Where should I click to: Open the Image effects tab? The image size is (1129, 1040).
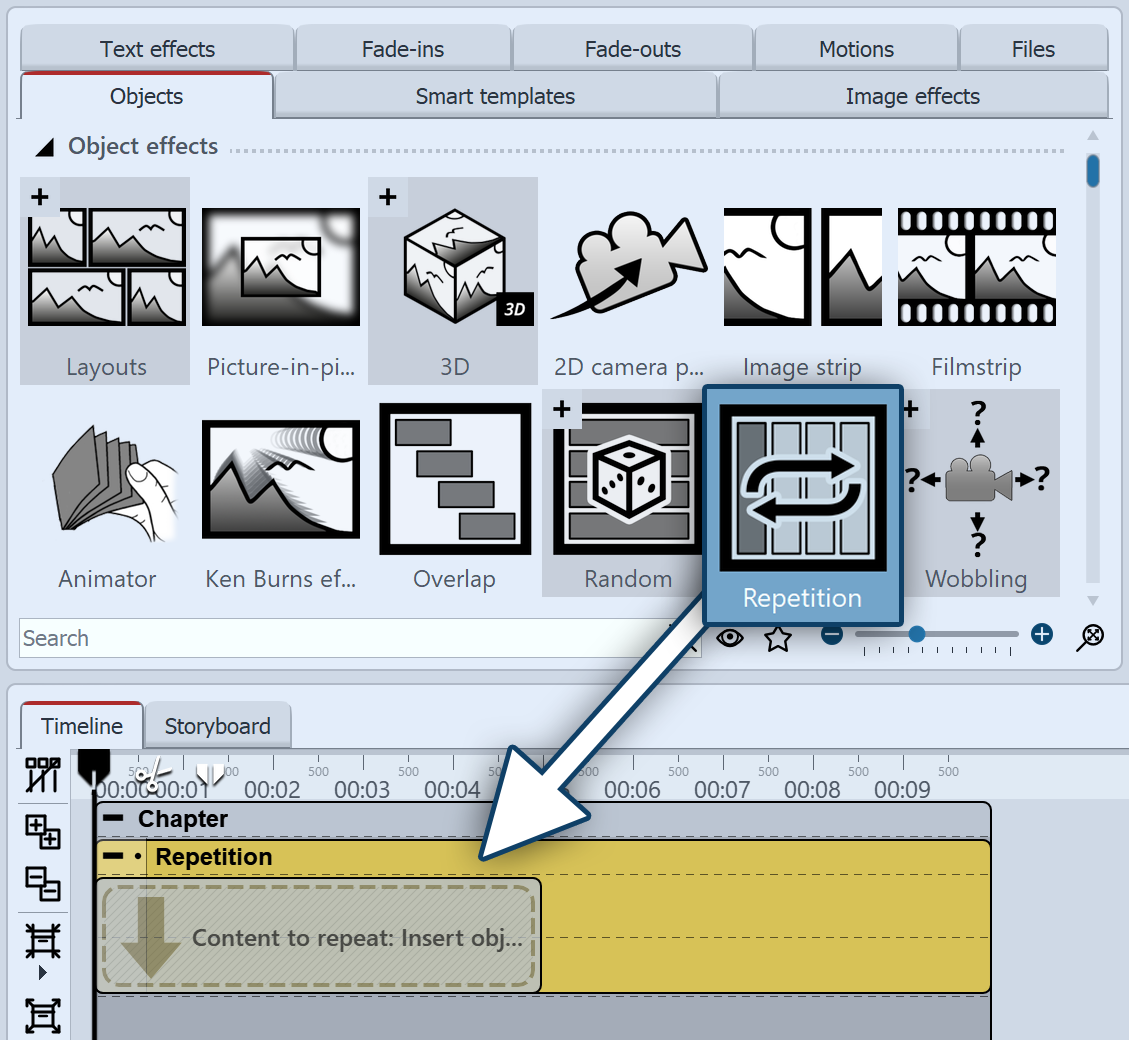[x=912, y=97]
